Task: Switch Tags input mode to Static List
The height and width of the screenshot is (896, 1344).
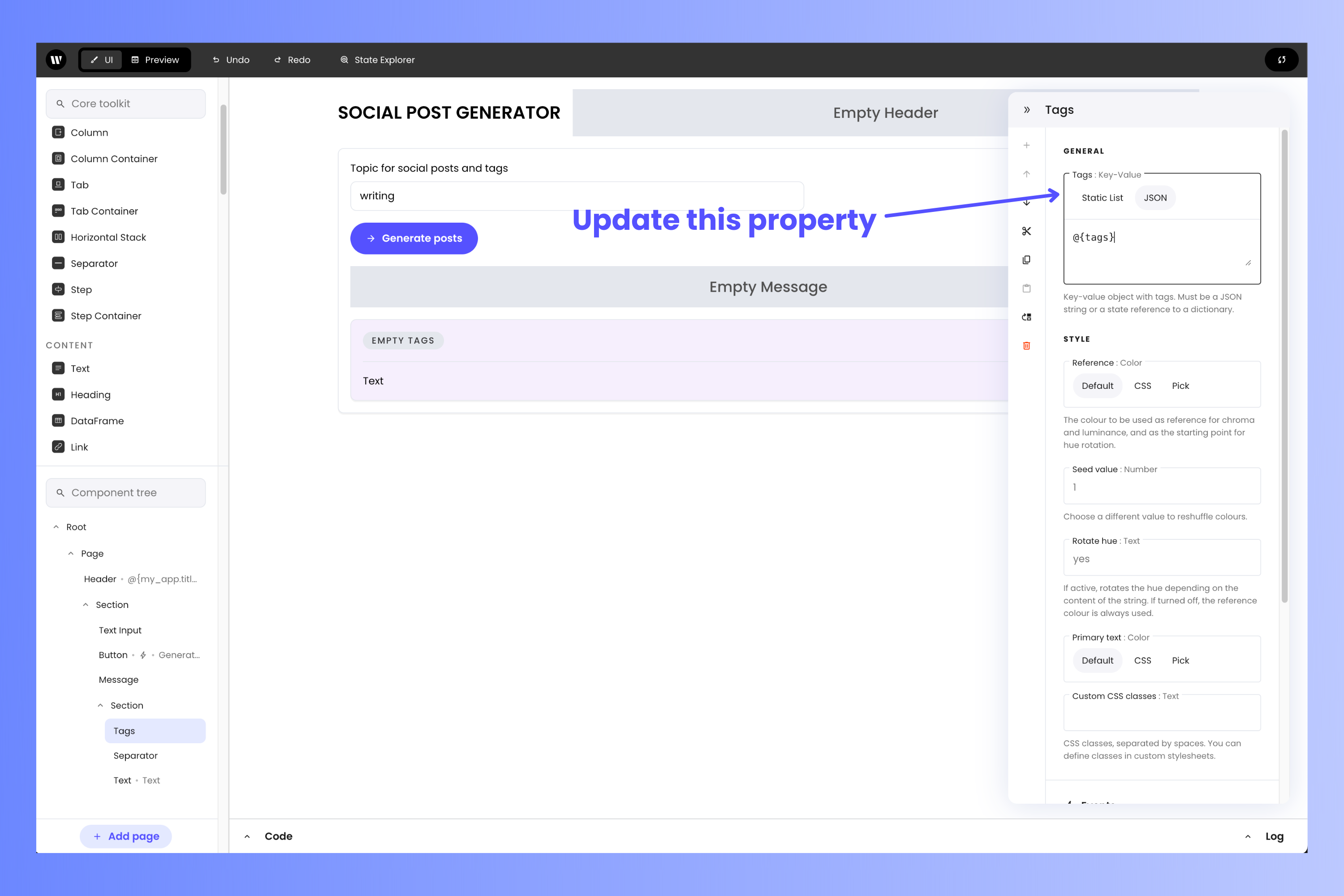Action: pyautogui.click(x=1102, y=197)
